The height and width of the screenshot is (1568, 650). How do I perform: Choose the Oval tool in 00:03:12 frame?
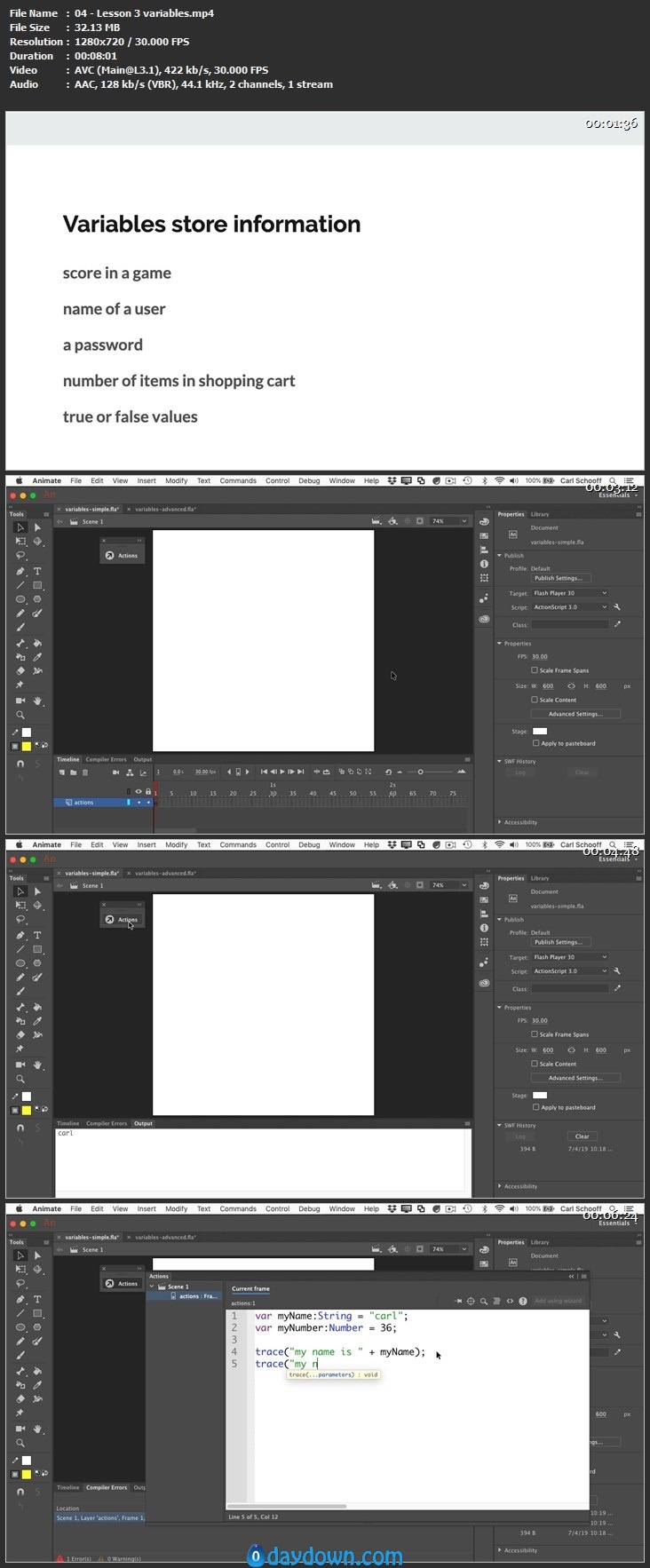point(20,599)
